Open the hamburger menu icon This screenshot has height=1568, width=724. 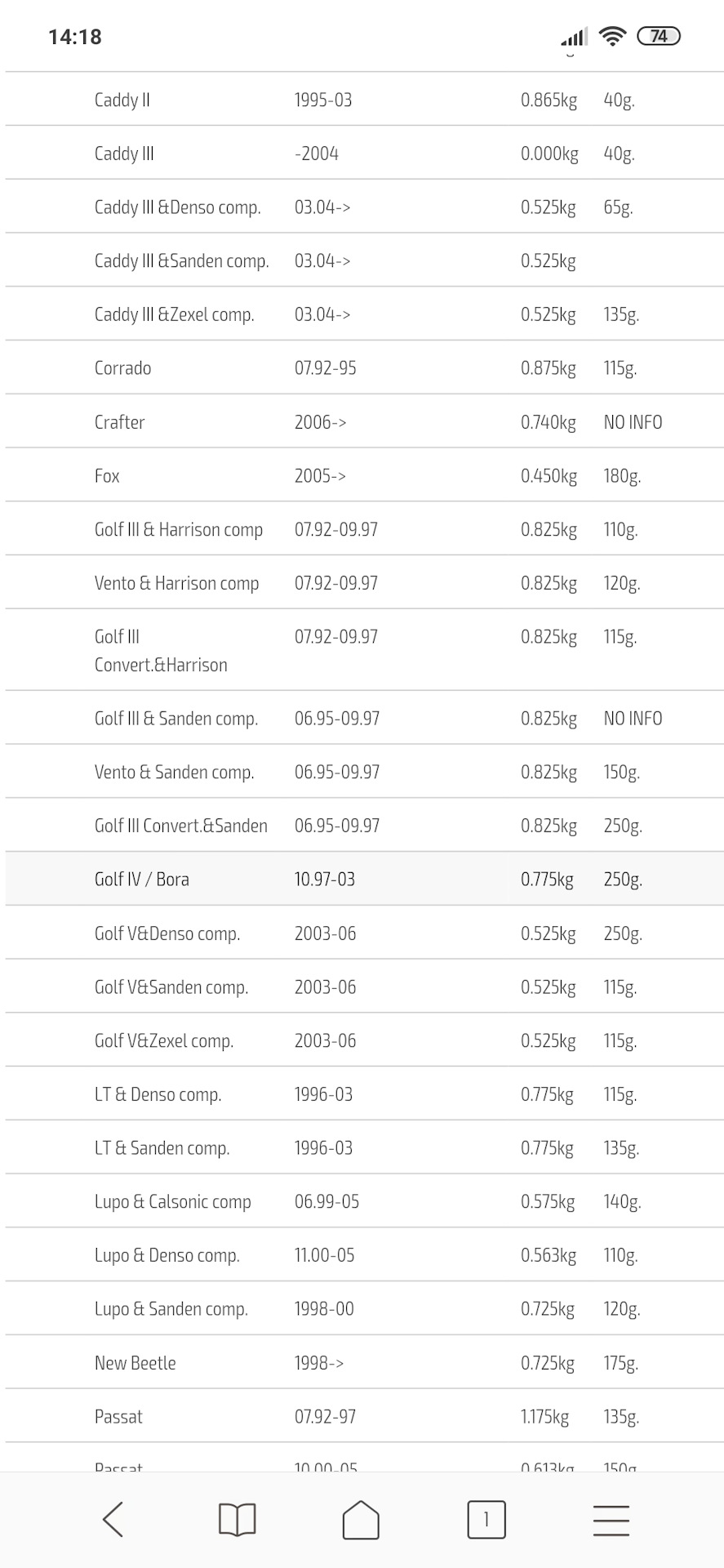pyautogui.click(x=611, y=1520)
